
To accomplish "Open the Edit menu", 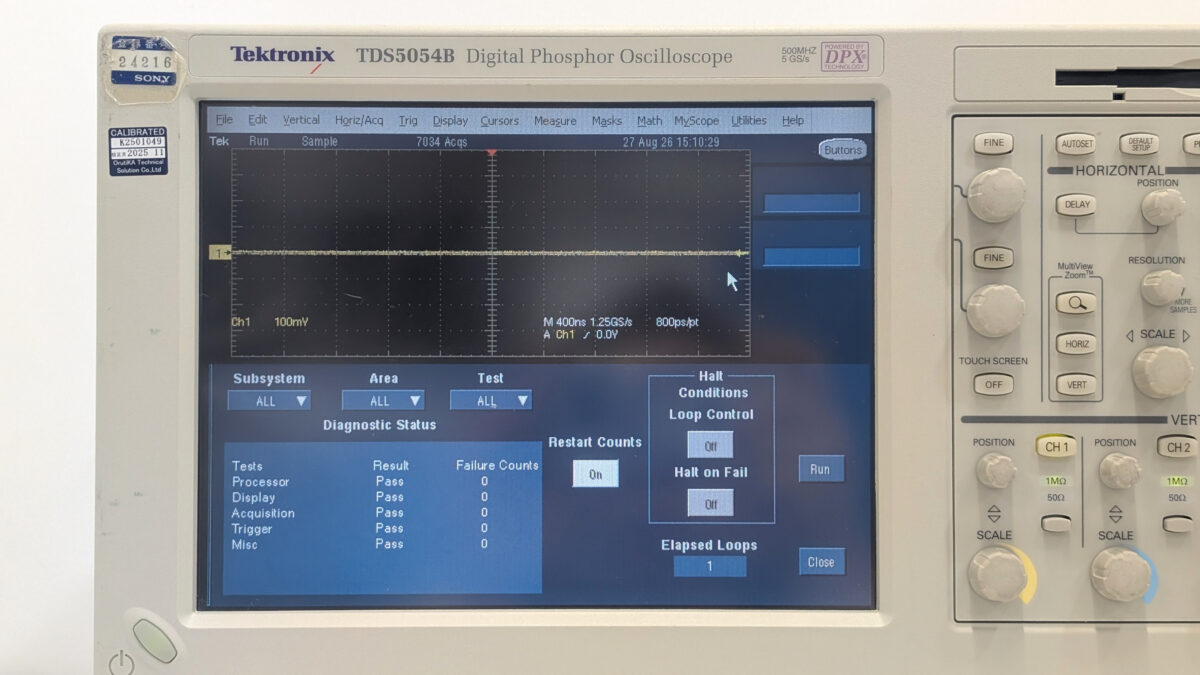I will coord(257,120).
